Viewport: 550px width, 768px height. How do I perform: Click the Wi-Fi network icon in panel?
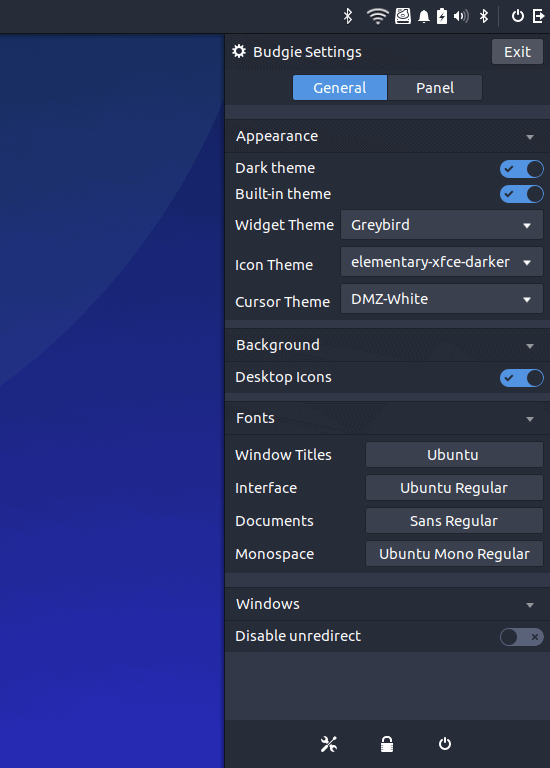377,16
